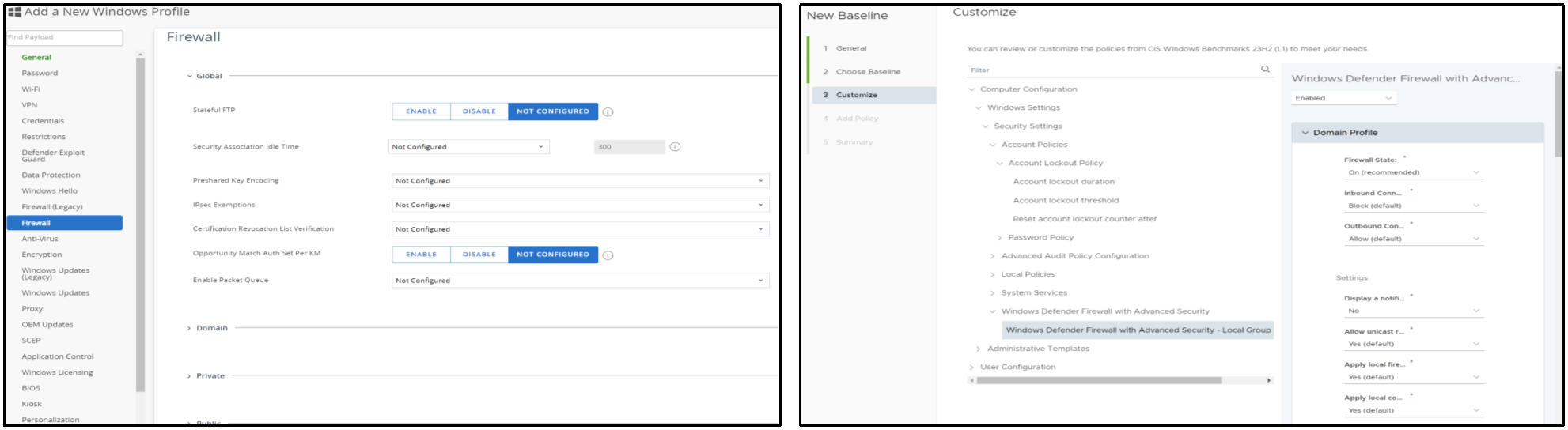Viewport: 1568px width, 430px height.
Task: Open the Firewall State dropdown
Action: (x=1413, y=172)
